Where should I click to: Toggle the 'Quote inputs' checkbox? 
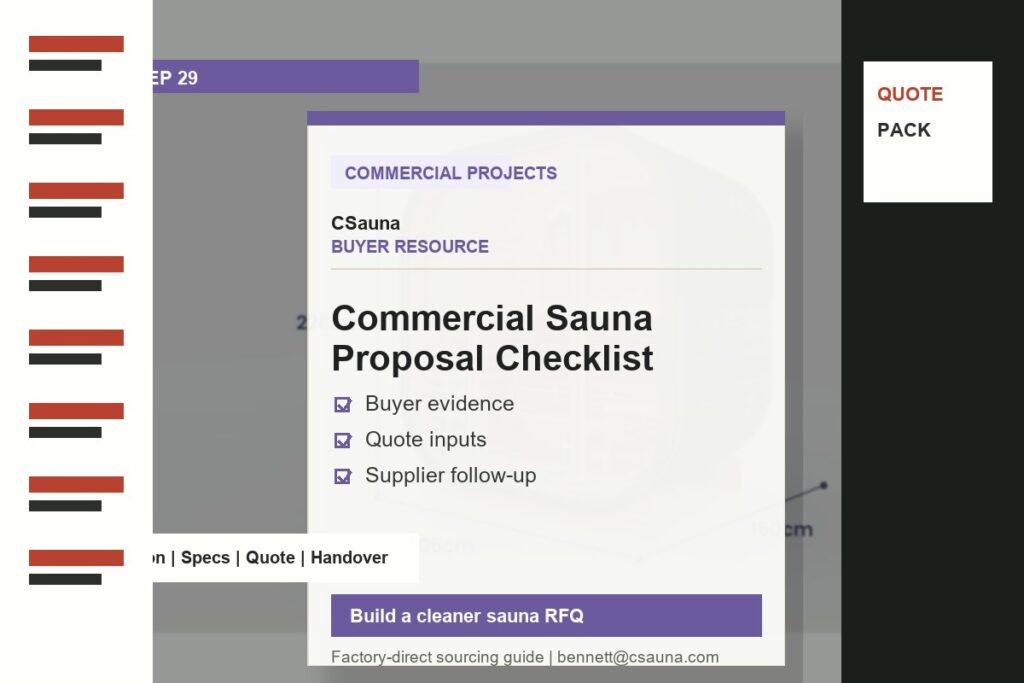click(343, 441)
